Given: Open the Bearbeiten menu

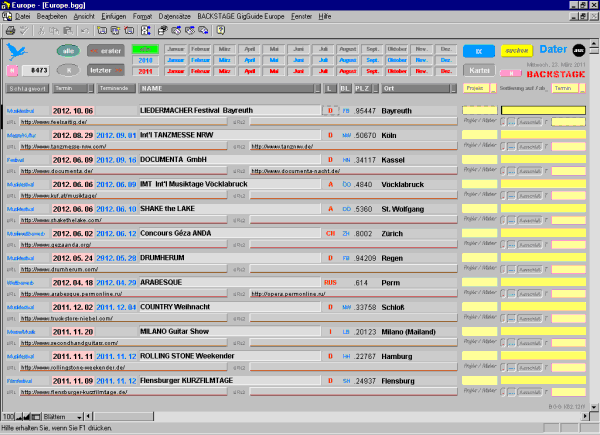Looking at the screenshot, I should (x=52, y=16).
